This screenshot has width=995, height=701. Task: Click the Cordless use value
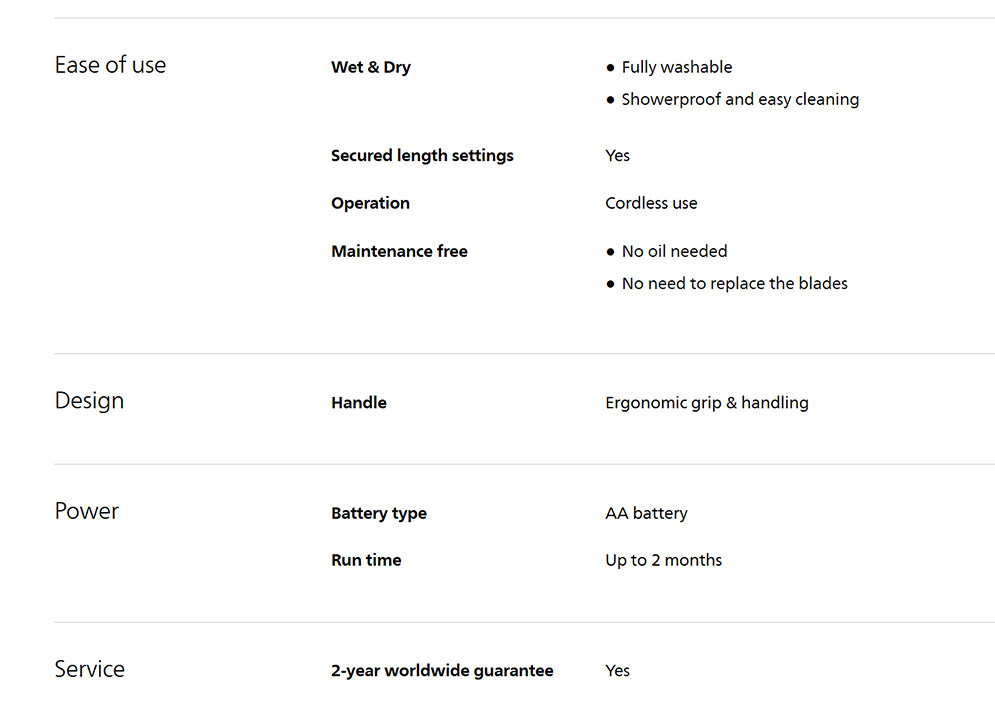point(651,203)
